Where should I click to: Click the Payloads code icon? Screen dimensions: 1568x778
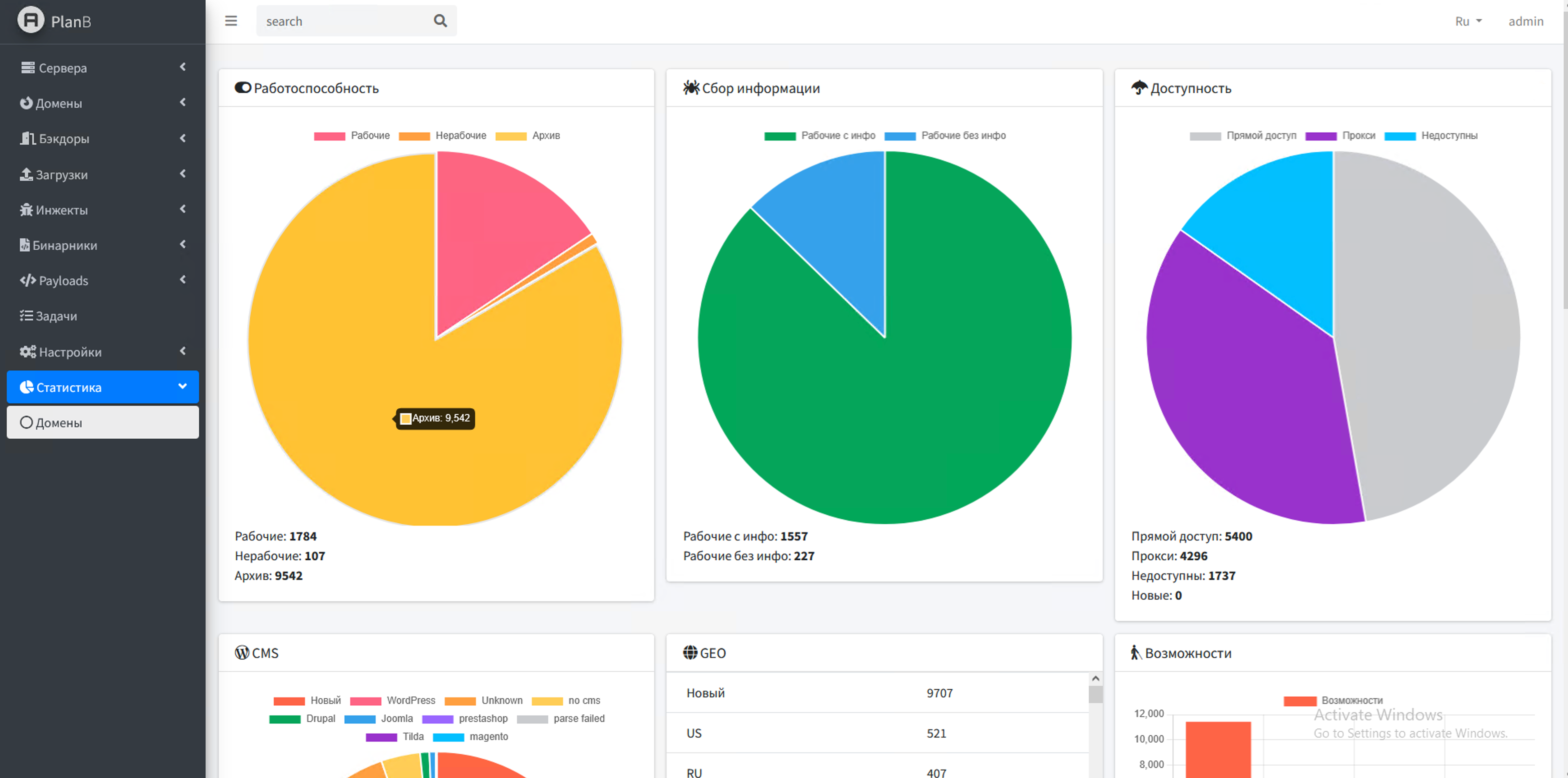click(x=28, y=280)
